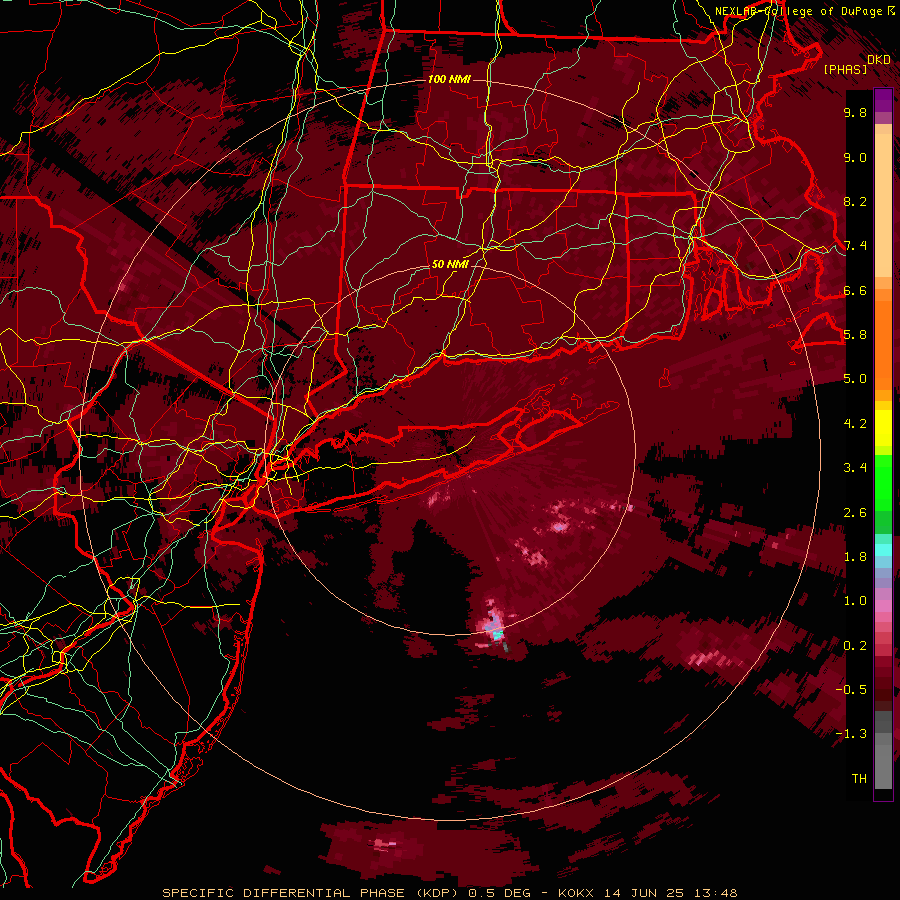The width and height of the screenshot is (900, 900).
Task: Select the -1.3 scale value
Action: click(x=851, y=734)
